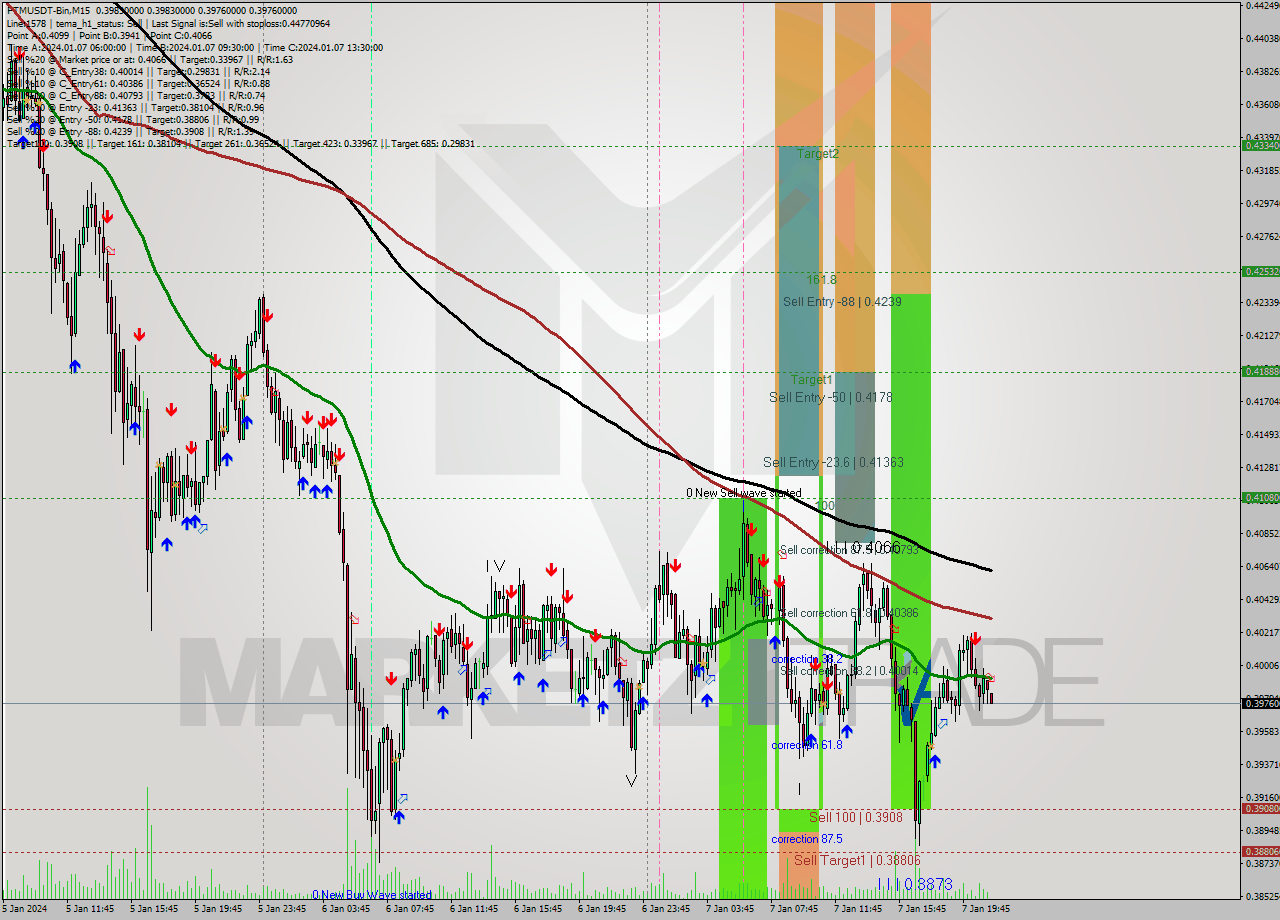This screenshot has height=920, width=1280.
Task: Click the 'FTMUSDT-Bin,M15' symbol title
Action: (x=48, y=10)
